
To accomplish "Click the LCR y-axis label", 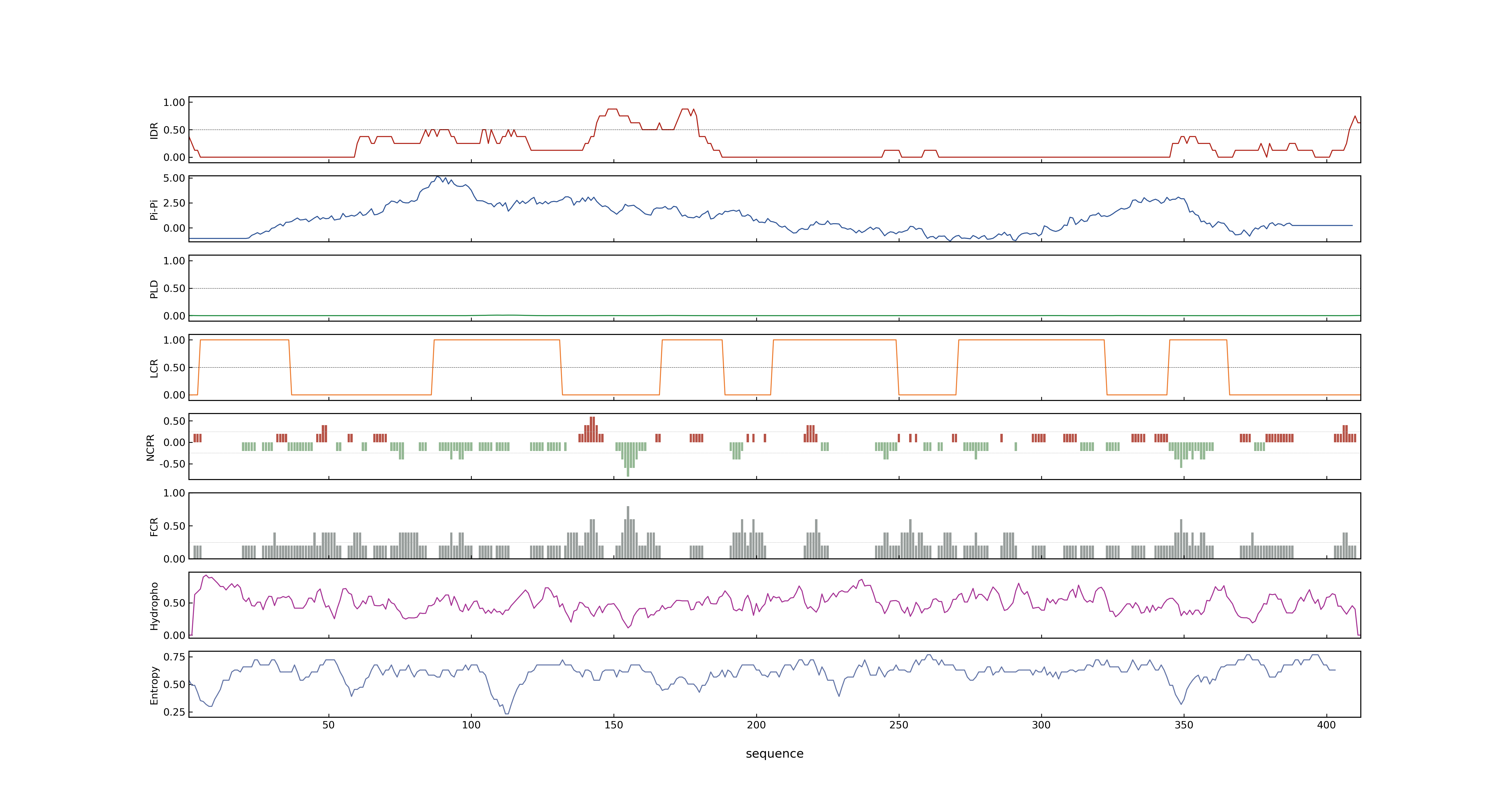I will 154,368.
